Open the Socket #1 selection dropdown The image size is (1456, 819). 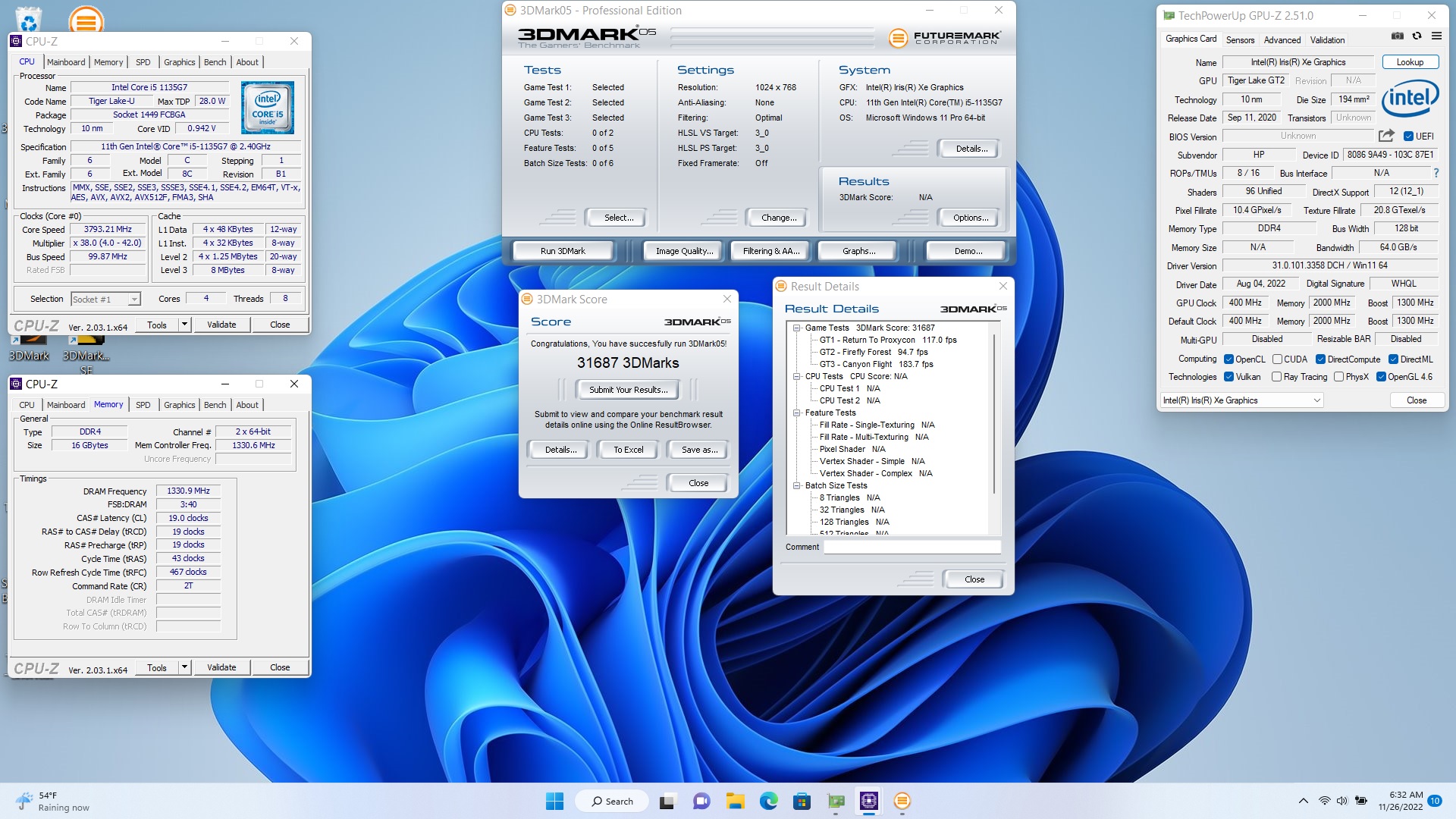[x=105, y=300]
